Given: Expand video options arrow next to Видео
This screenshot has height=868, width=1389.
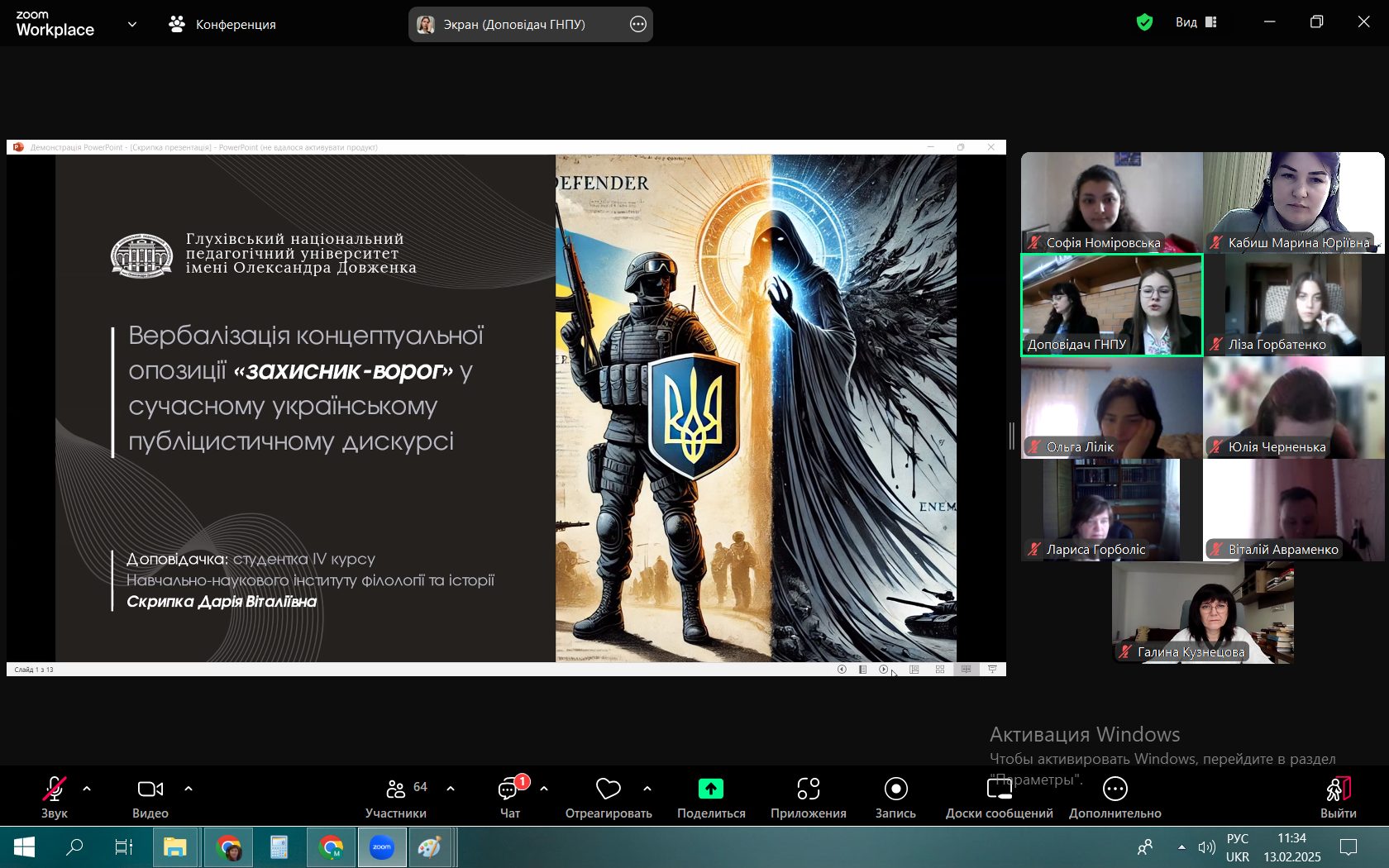Looking at the screenshot, I should pos(189,789).
